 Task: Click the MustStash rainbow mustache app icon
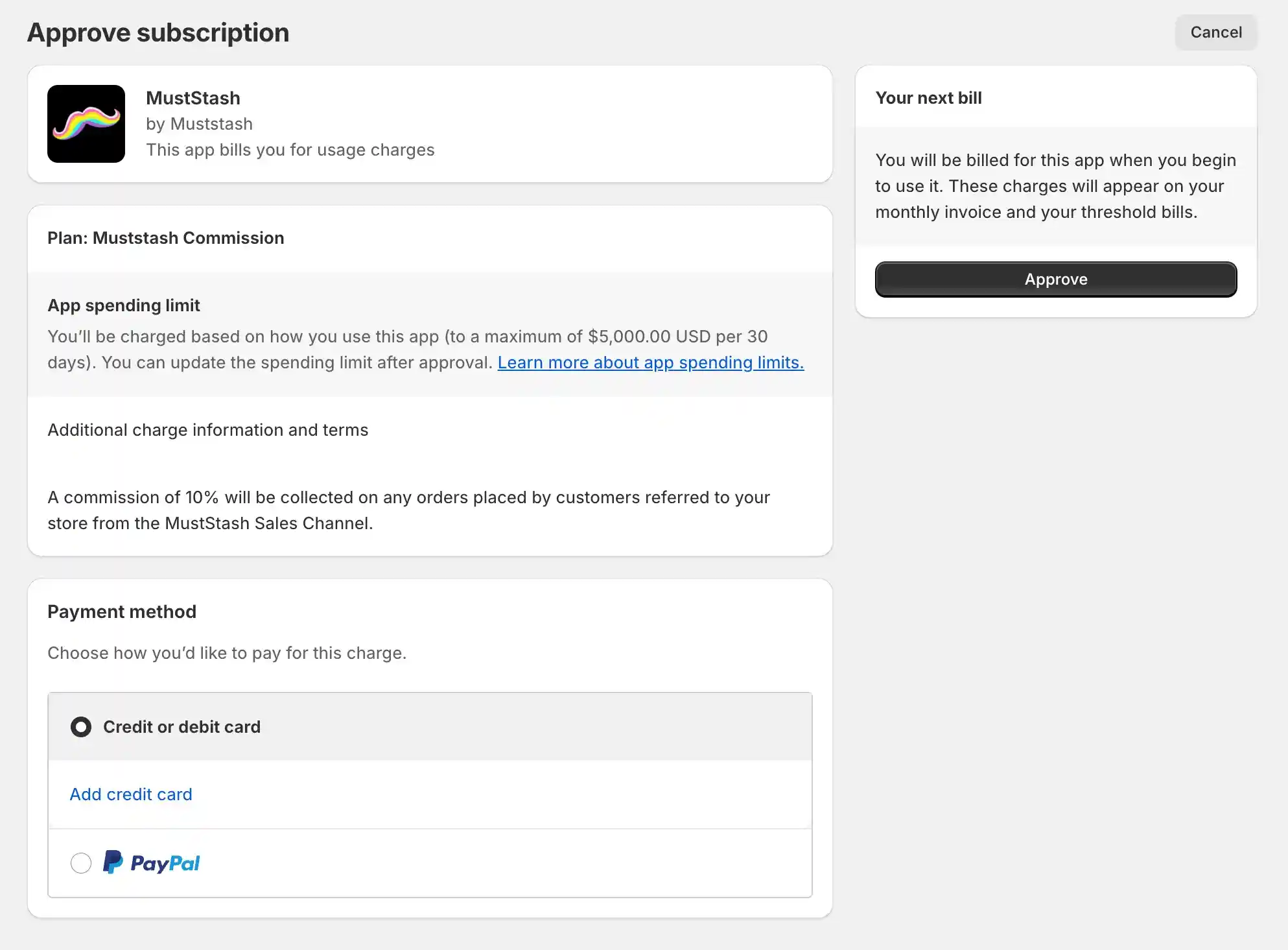coord(86,124)
